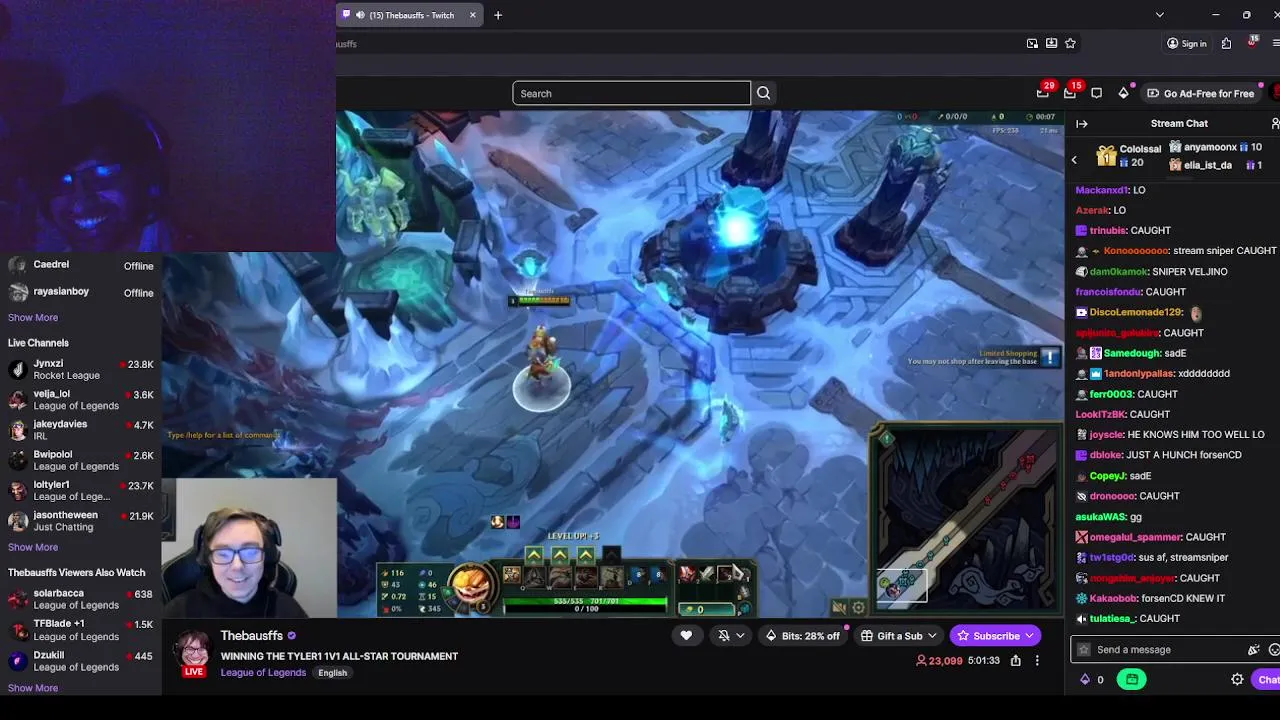Open solarbacca recommended channel
This screenshot has height=720, width=1280.
(x=80, y=599)
